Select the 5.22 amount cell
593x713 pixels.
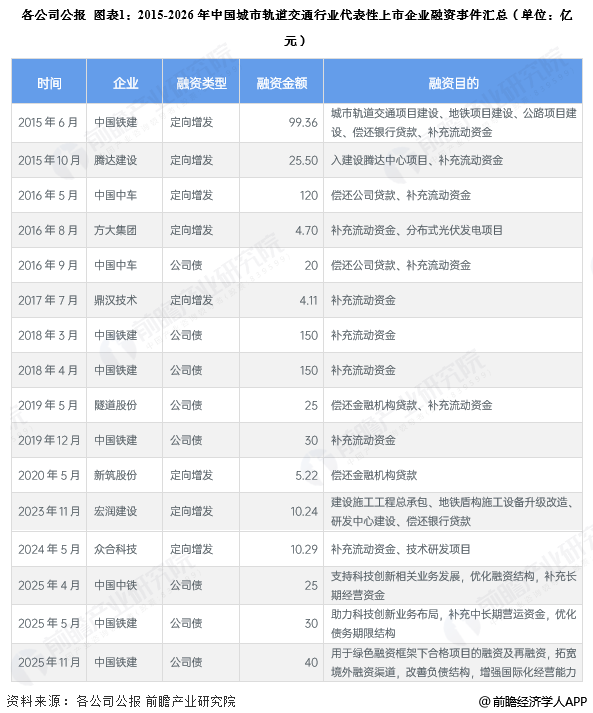point(281,475)
